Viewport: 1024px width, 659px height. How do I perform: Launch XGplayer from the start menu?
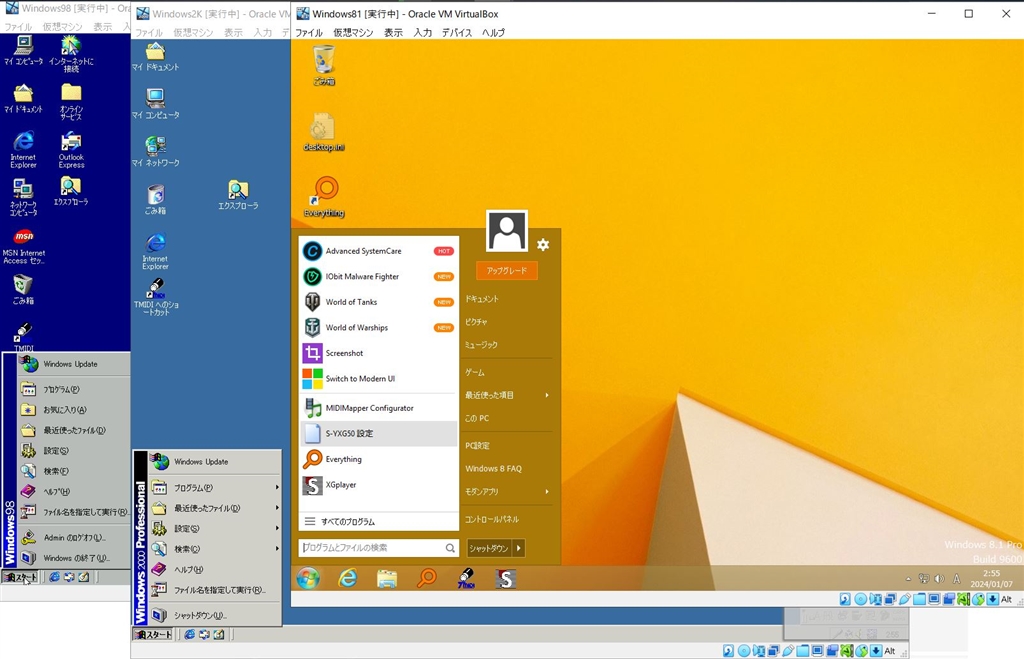coord(379,485)
